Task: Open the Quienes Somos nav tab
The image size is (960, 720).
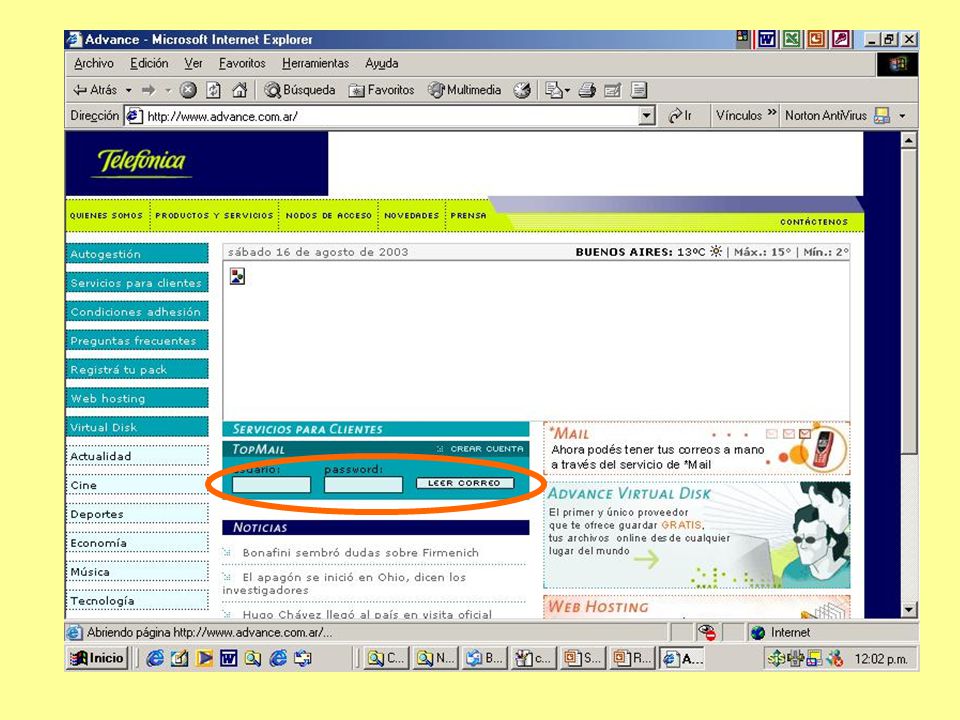Action: [x=107, y=216]
